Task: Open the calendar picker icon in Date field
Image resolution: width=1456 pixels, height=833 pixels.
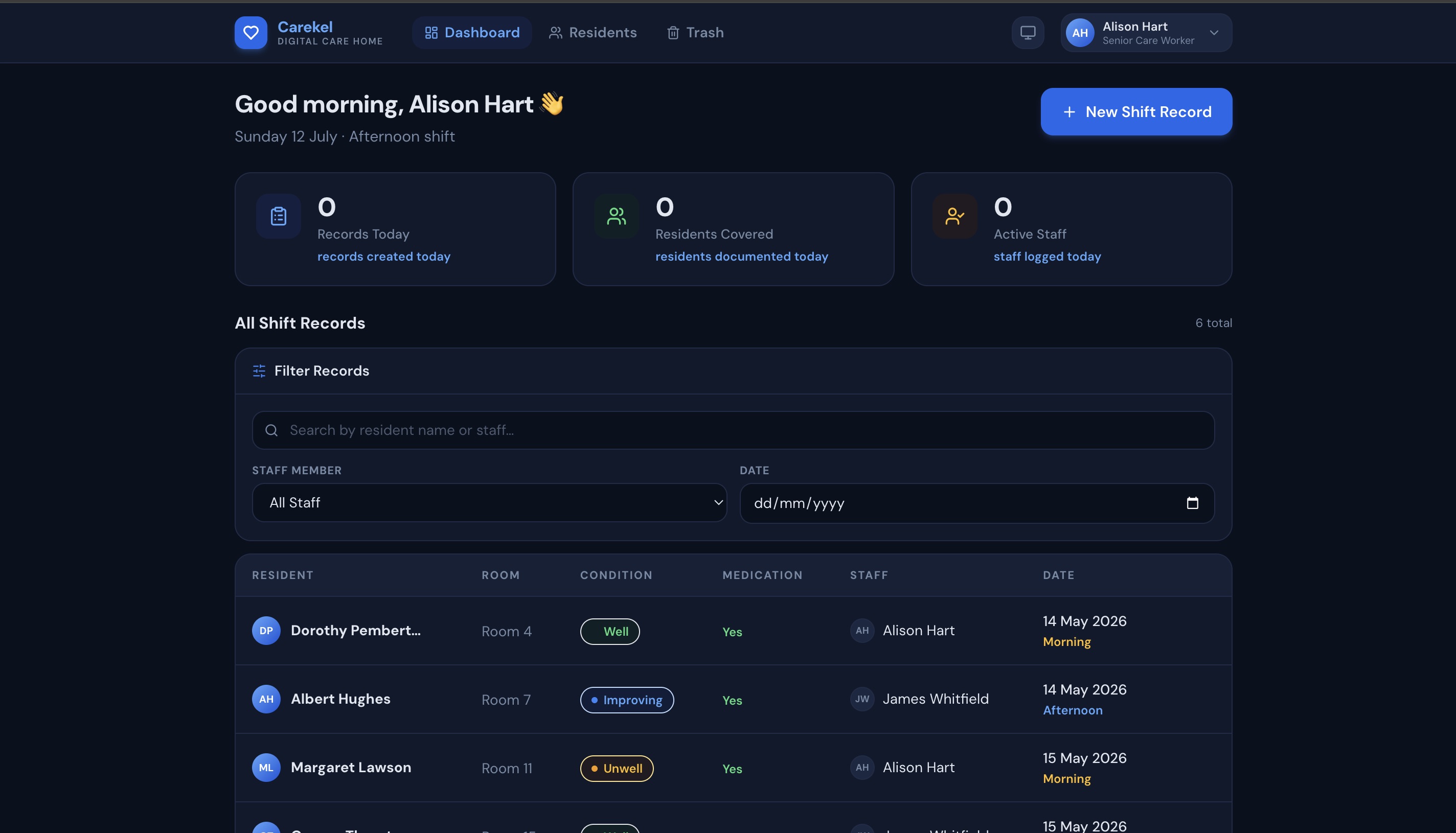Action: coord(1193,503)
